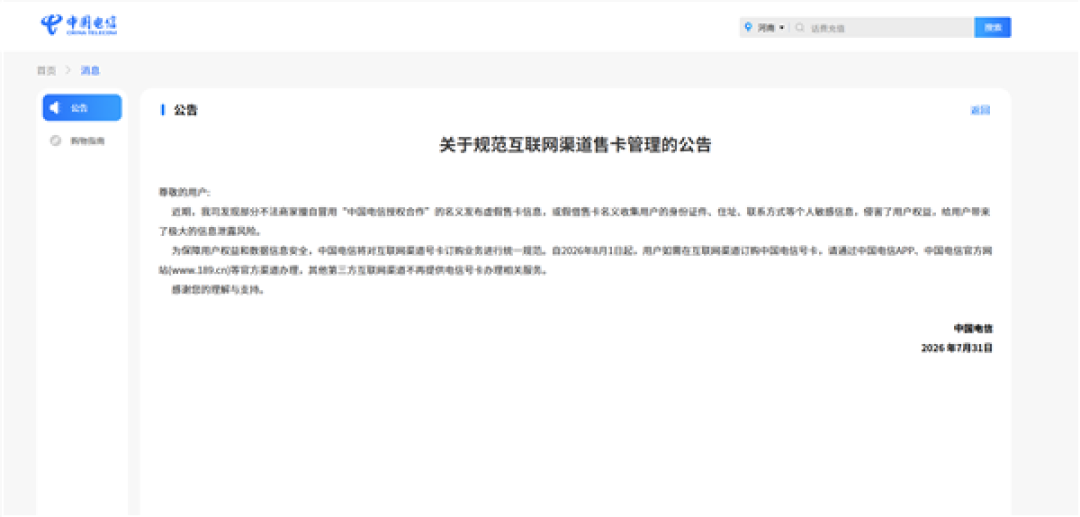Click the 中国电信 signature line
1080x517 pixels.
click(x=973, y=328)
